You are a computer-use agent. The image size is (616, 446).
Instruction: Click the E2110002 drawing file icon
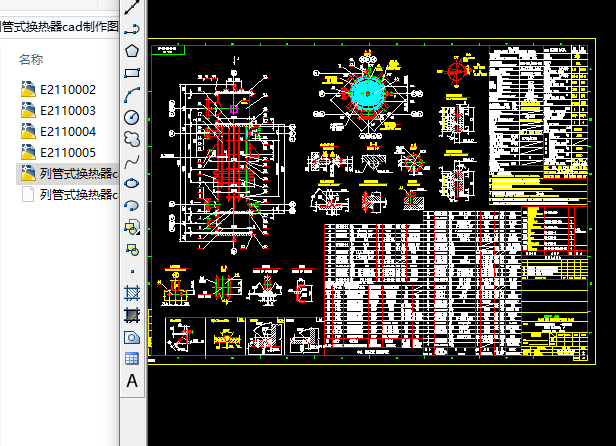click(x=28, y=89)
